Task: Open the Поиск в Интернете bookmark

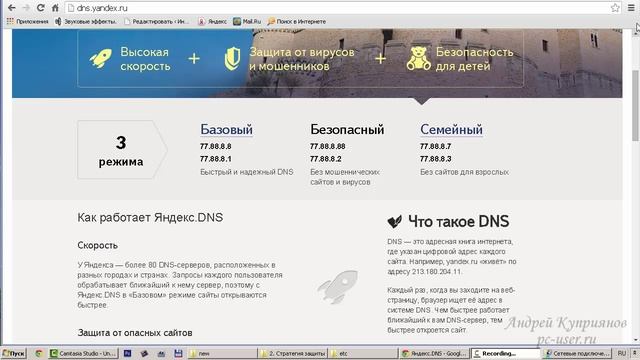Action: (297, 21)
